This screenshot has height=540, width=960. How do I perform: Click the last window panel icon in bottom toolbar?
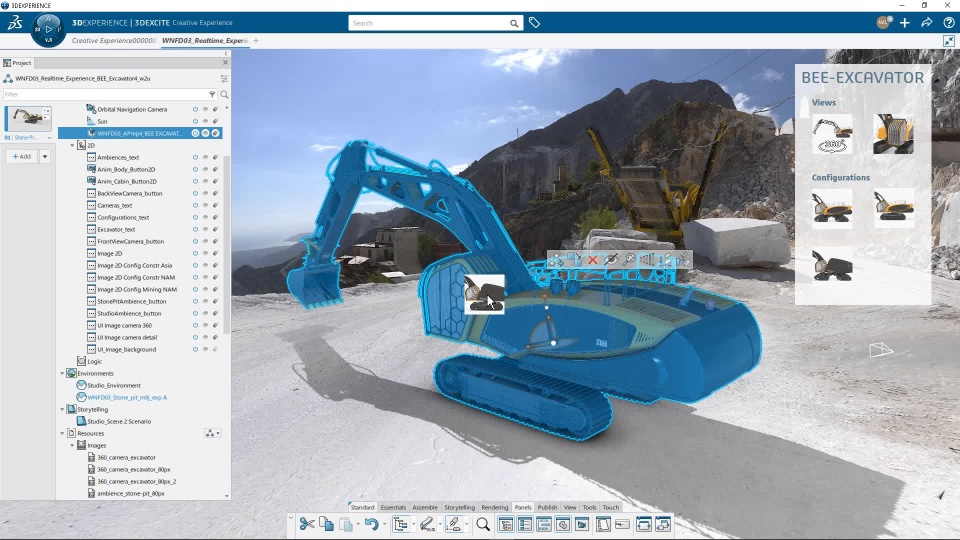(663, 524)
